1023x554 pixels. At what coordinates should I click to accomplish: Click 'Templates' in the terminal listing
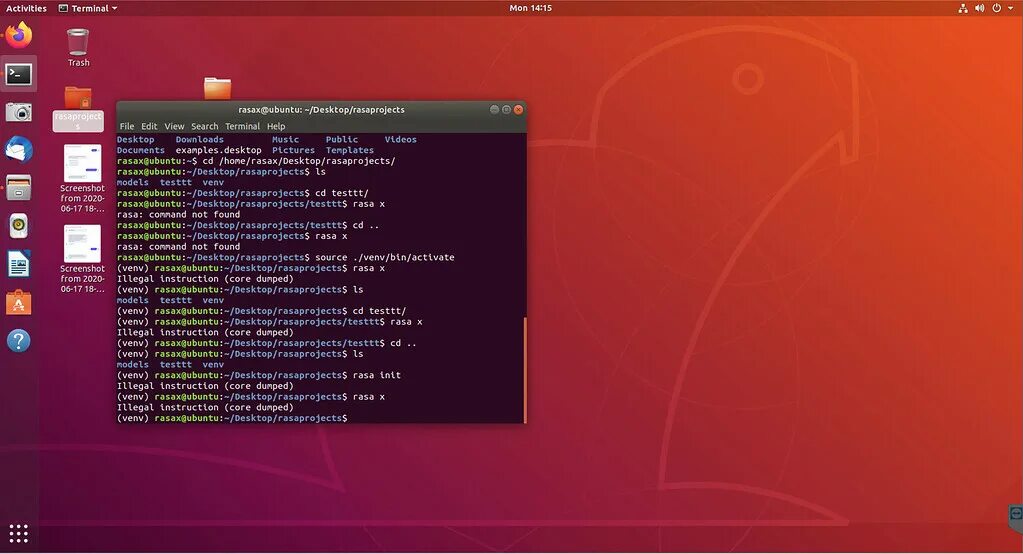tap(350, 150)
